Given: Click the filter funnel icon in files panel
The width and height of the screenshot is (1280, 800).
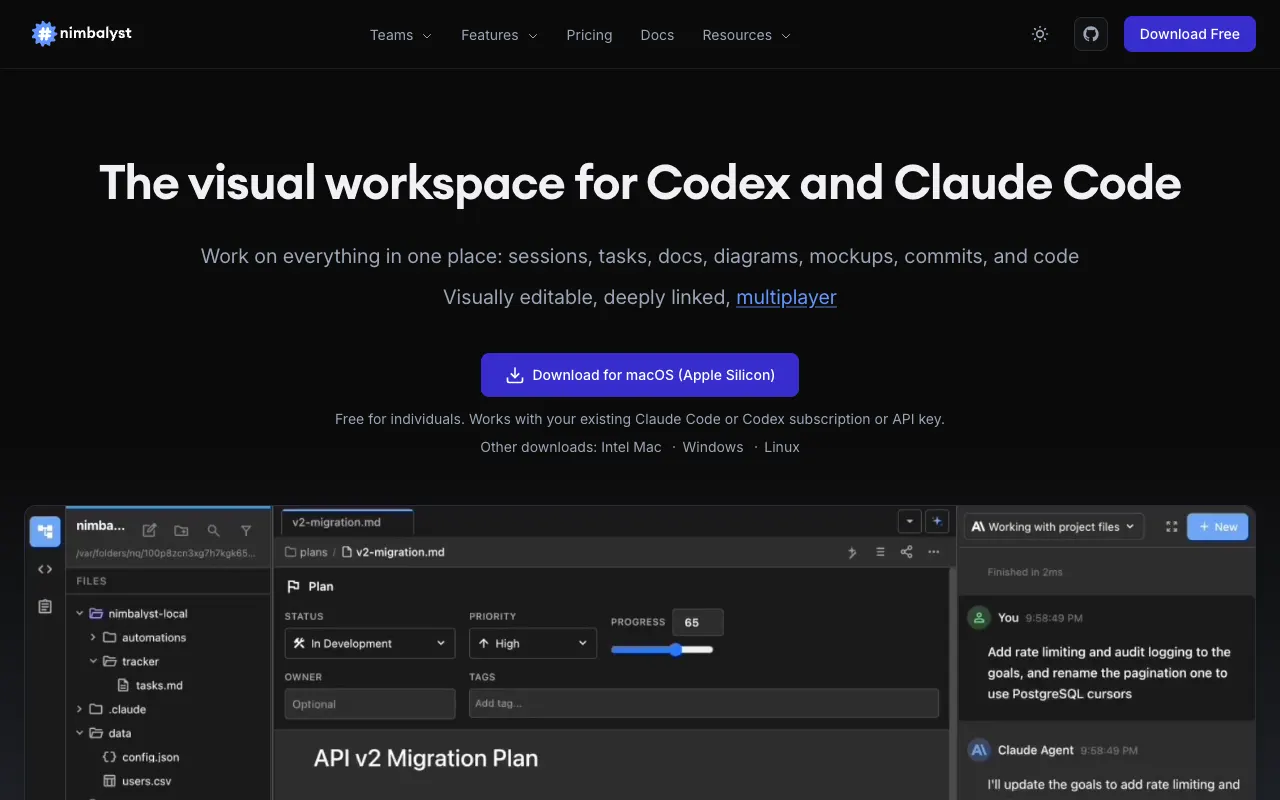Looking at the screenshot, I should point(246,530).
